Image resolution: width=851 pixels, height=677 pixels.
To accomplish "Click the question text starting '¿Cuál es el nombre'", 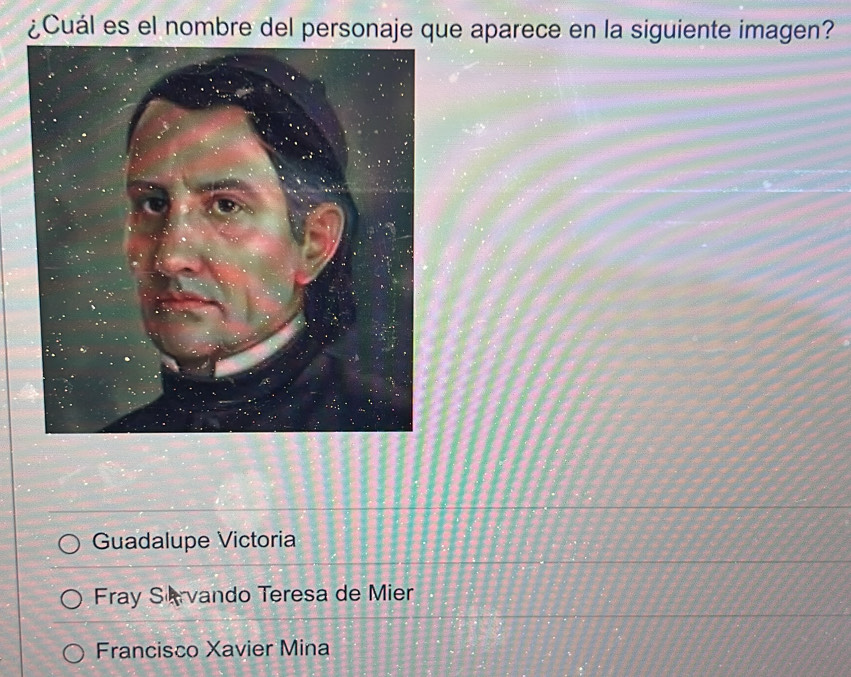I will (x=431, y=28).
